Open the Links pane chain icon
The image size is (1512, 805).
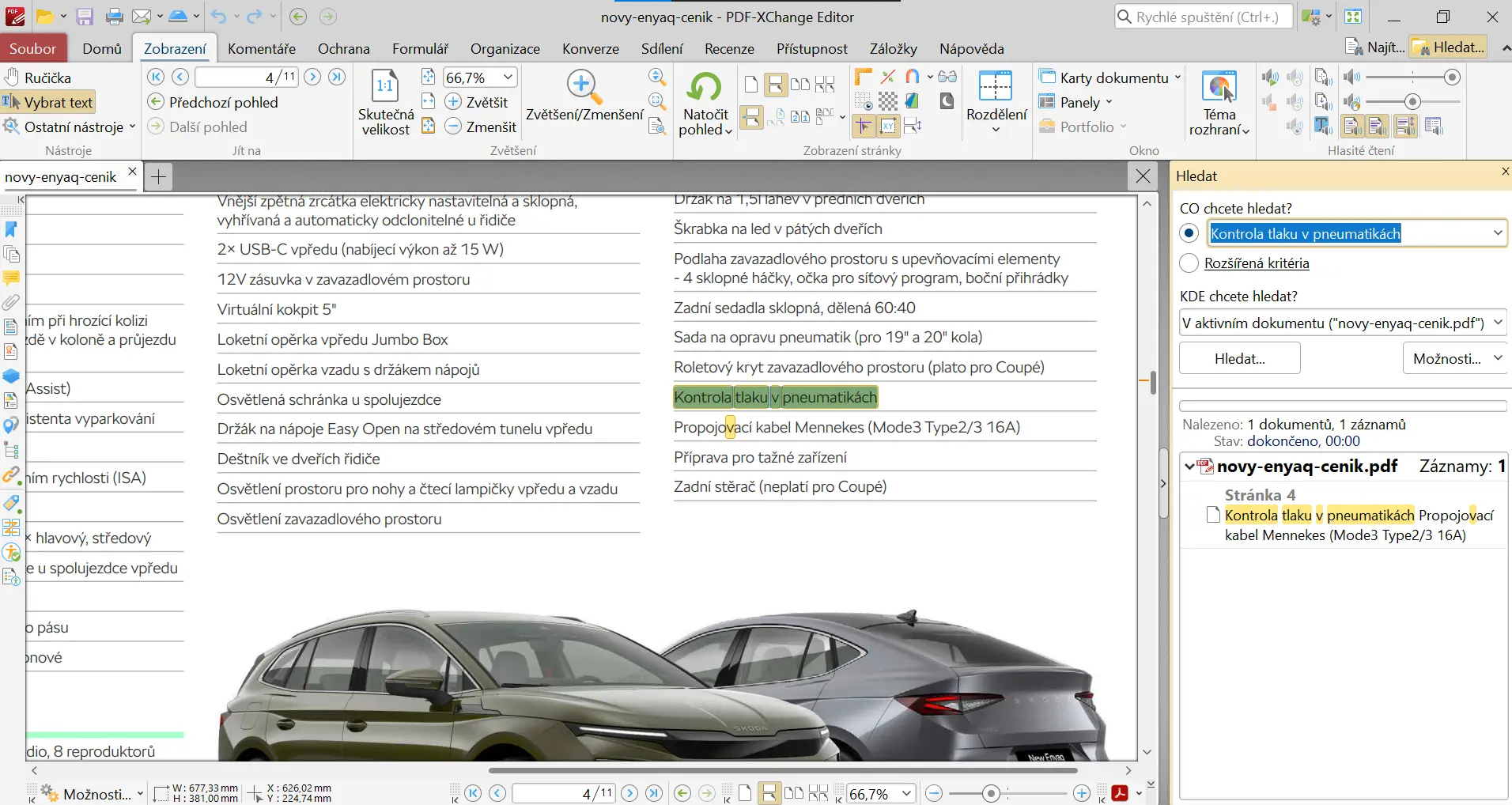click(x=11, y=475)
